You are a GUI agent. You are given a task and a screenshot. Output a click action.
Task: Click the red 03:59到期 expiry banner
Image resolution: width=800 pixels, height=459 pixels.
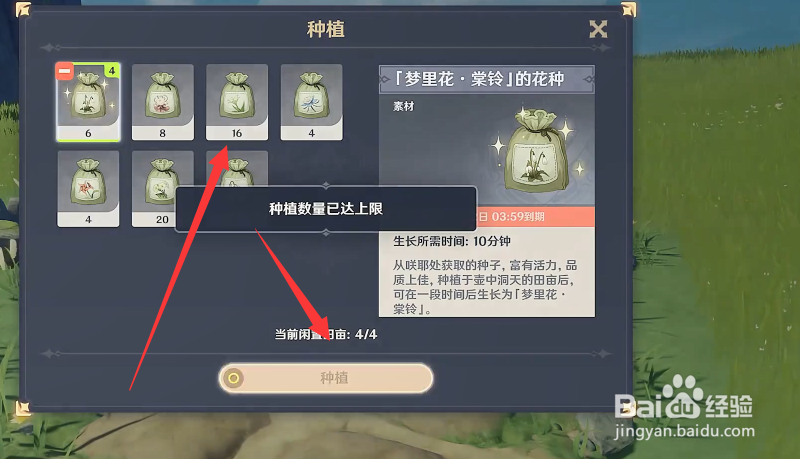point(535,217)
